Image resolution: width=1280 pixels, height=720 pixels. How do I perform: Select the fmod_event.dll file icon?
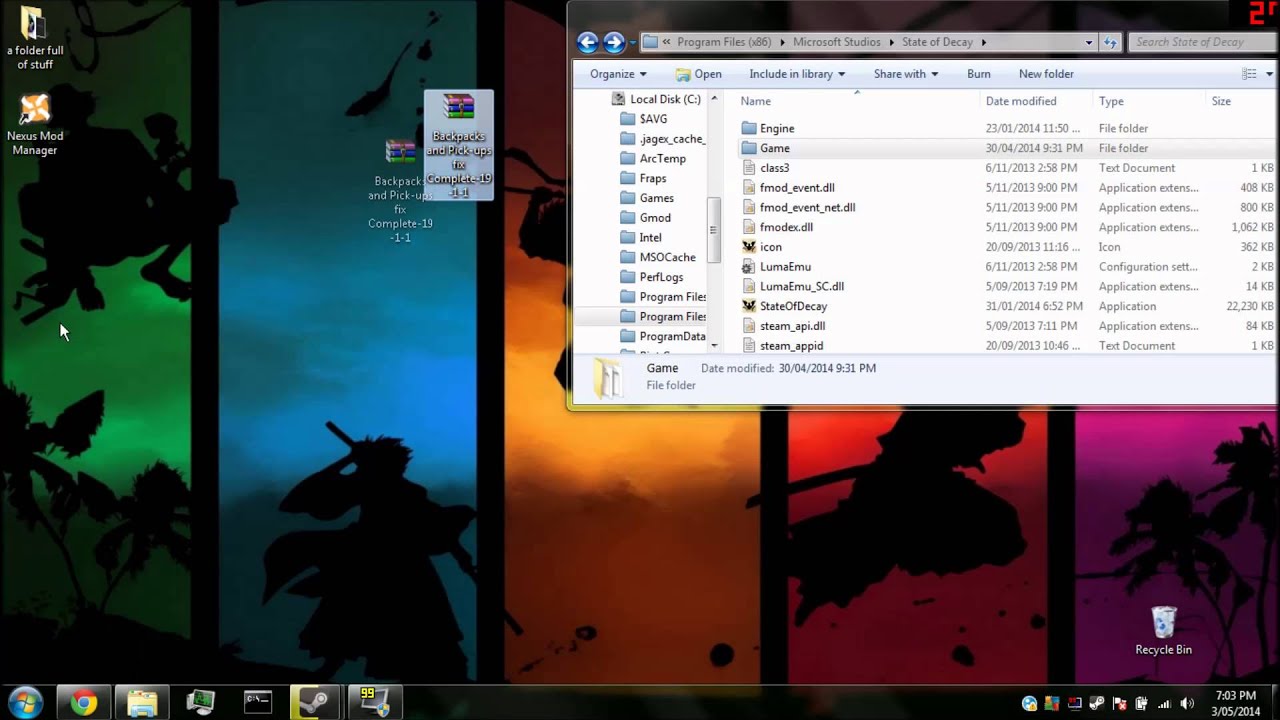pyautogui.click(x=749, y=188)
